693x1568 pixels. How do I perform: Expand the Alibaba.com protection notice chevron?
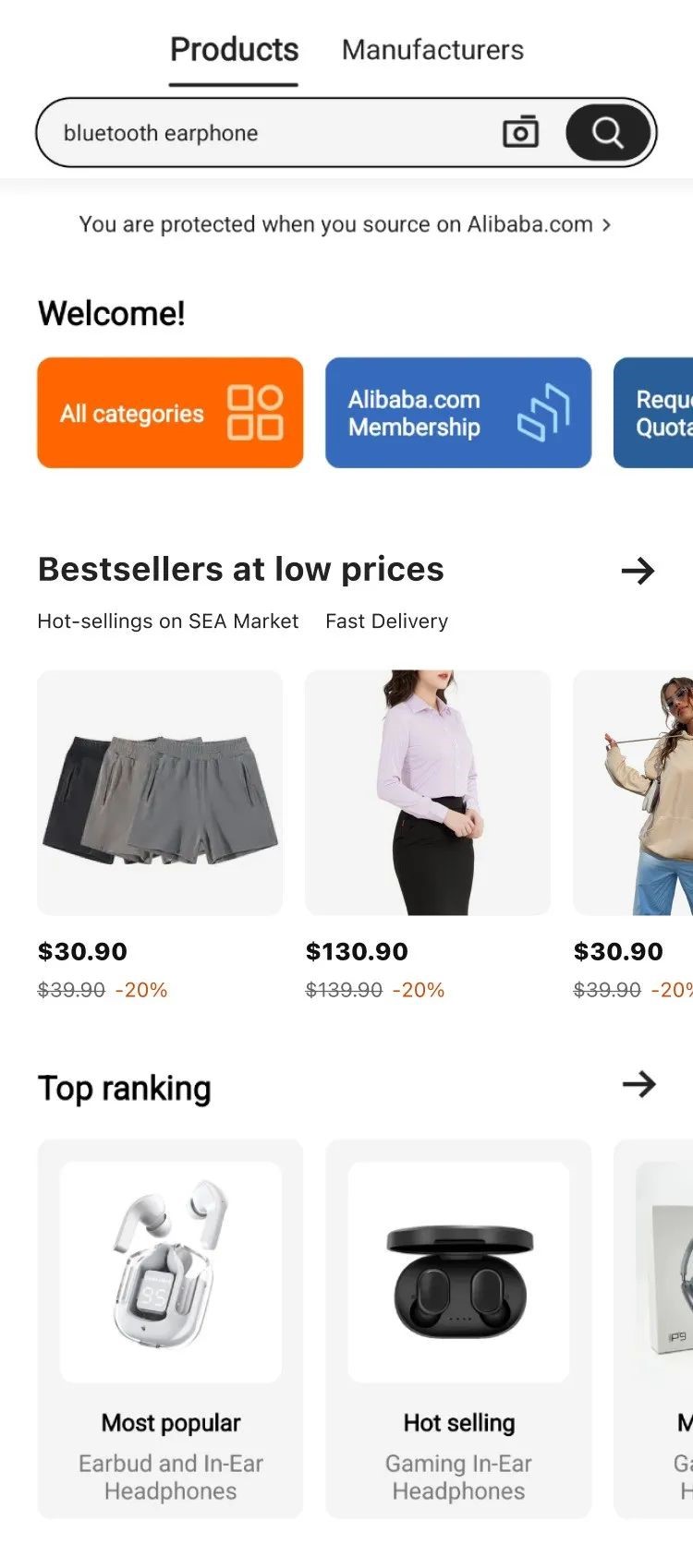606,224
